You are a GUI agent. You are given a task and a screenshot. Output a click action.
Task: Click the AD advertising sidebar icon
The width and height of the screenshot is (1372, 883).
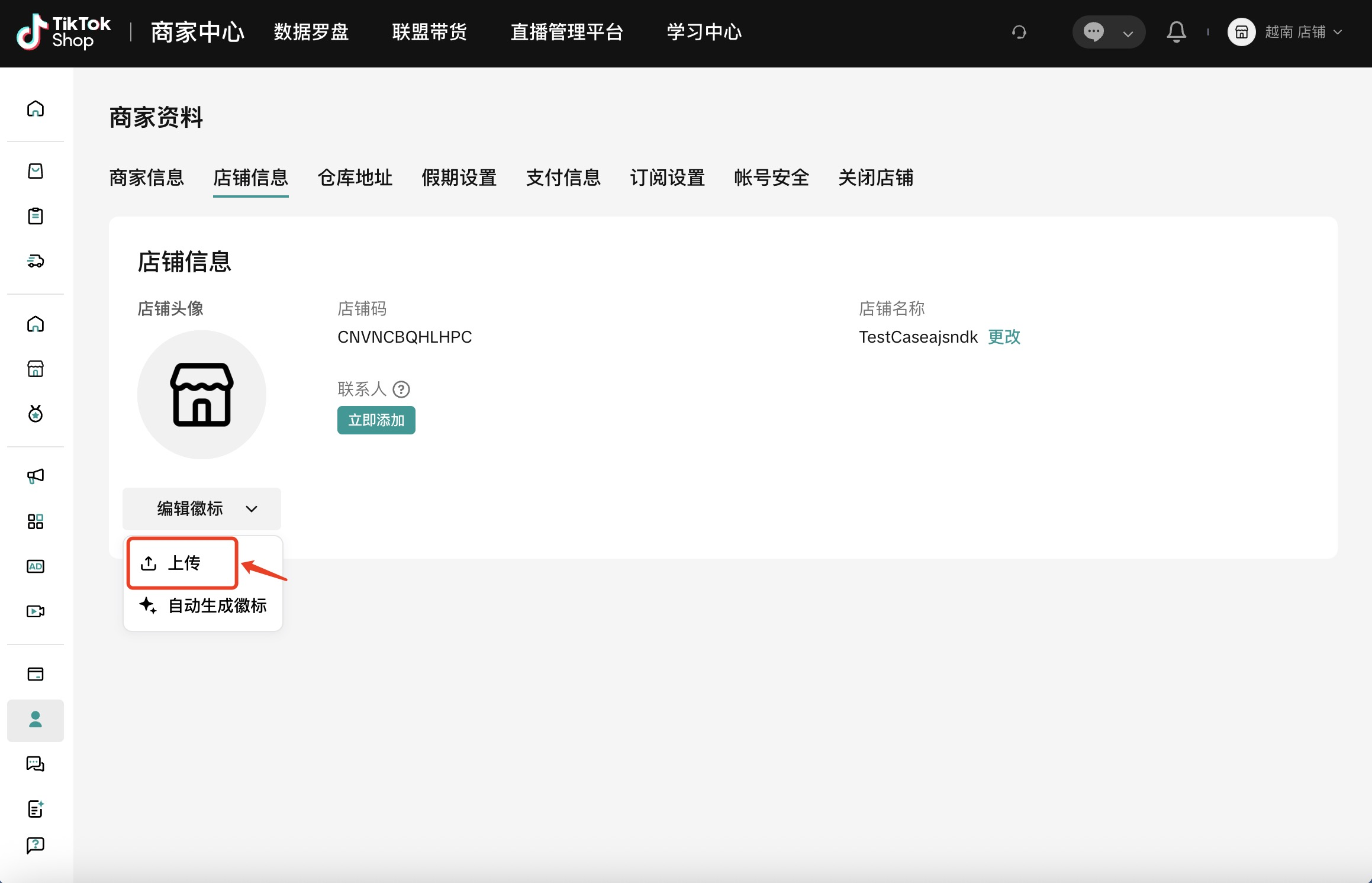click(x=36, y=566)
